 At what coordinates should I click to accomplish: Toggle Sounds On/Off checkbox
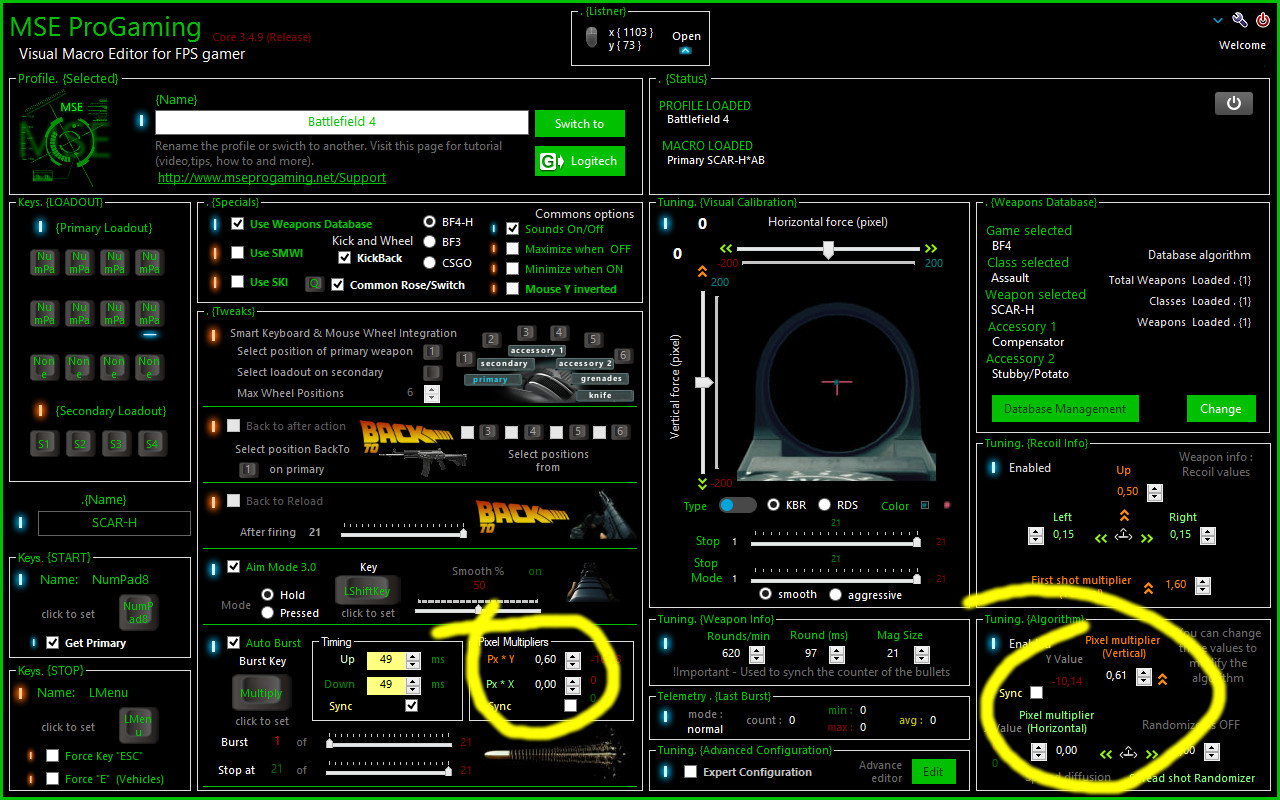pyautogui.click(x=513, y=229)
